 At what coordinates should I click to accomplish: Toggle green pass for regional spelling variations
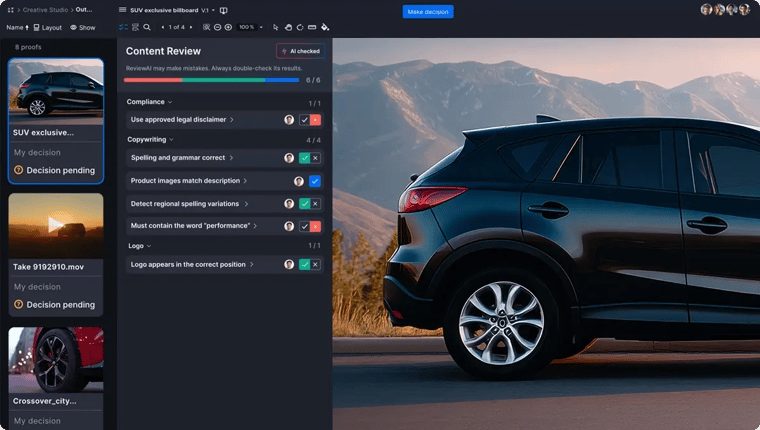click(304, 204)
